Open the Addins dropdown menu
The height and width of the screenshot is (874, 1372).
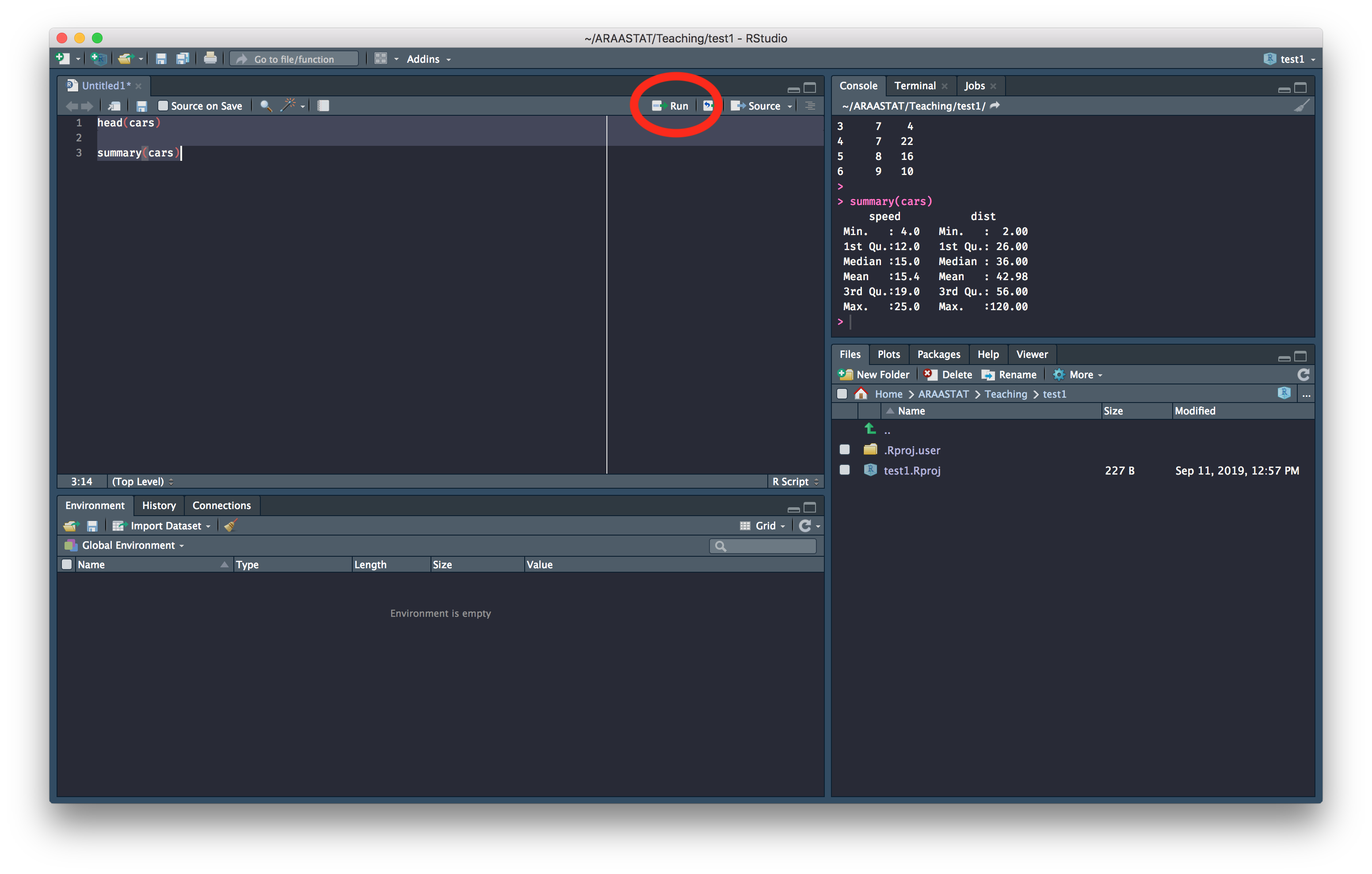point(428,59)
